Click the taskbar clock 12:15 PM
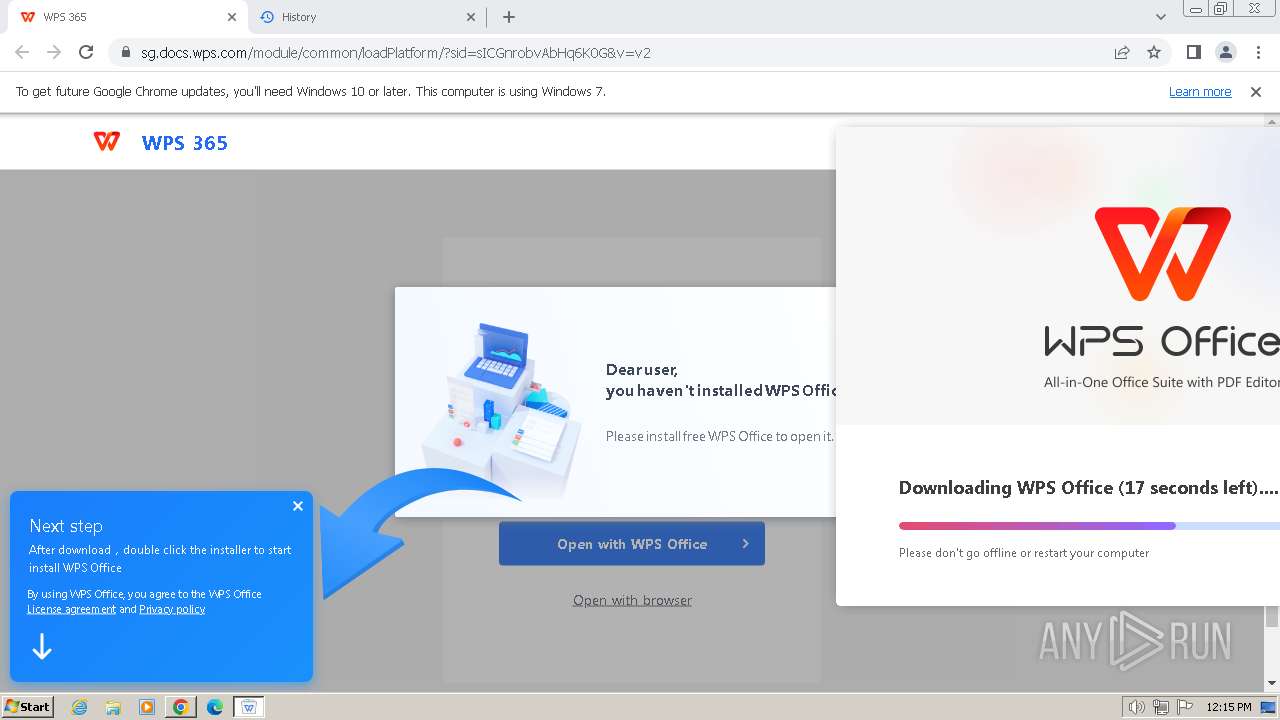Viewport: 1280px width, 720px height. [x=1229, y=707]
